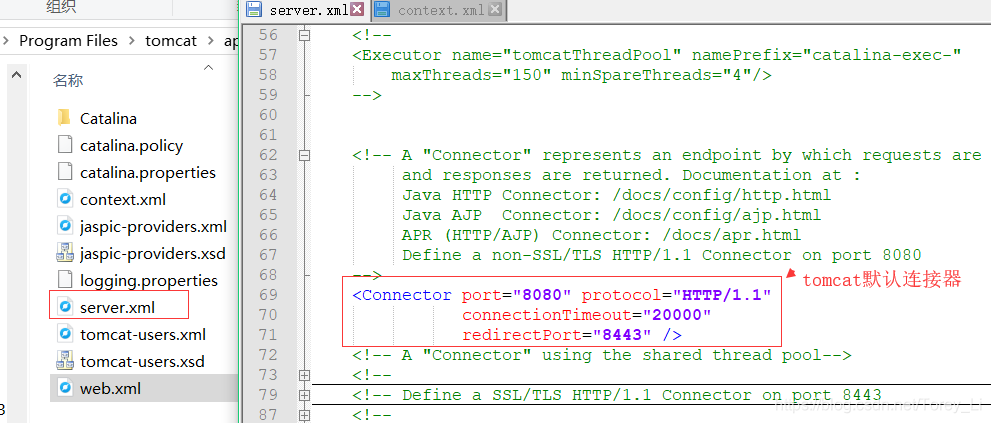991x423 pixels.
Task: Select the catalina.policy file icon
Action: (x=65, y=145)
